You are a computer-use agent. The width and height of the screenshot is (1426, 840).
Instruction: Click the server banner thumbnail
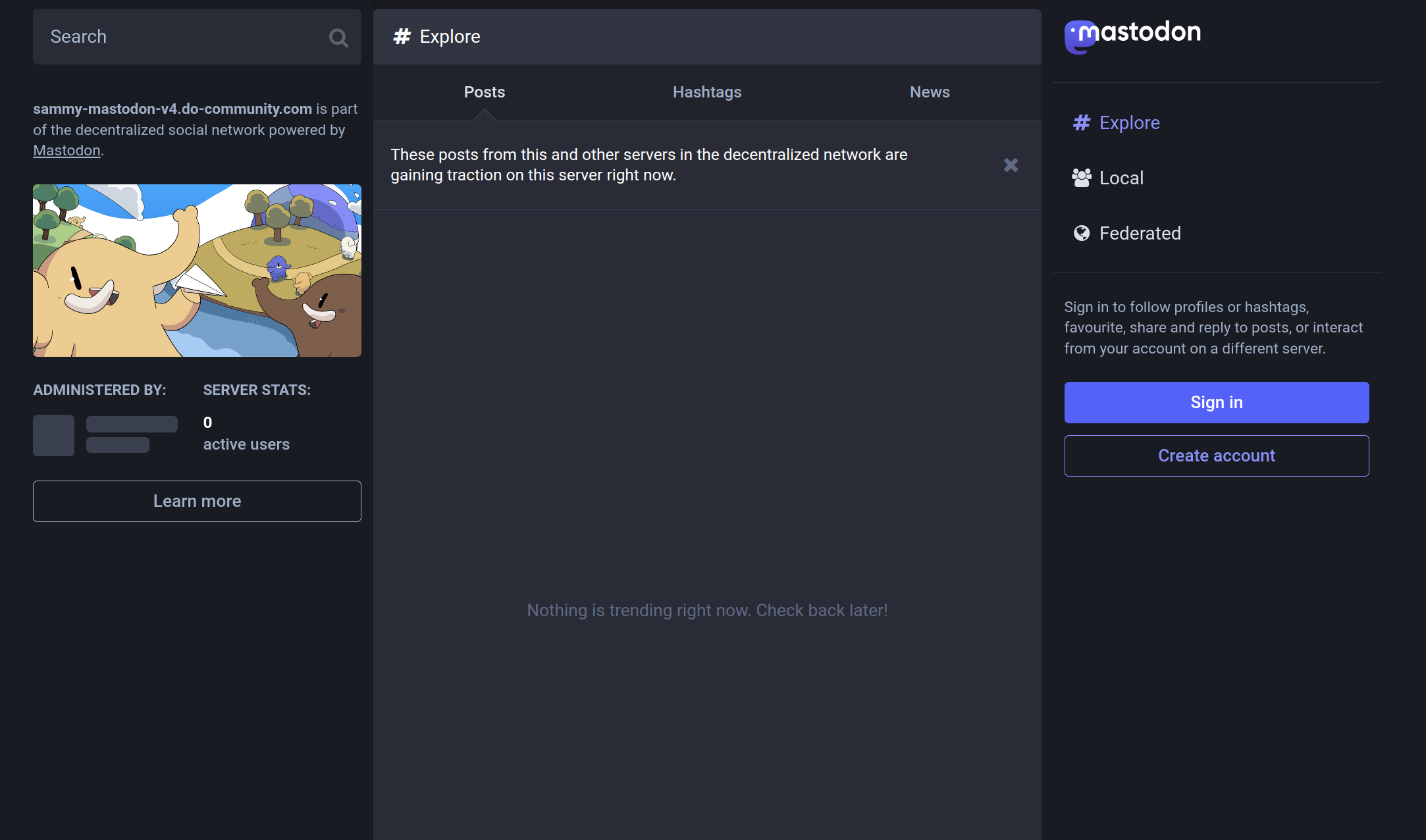197,270
